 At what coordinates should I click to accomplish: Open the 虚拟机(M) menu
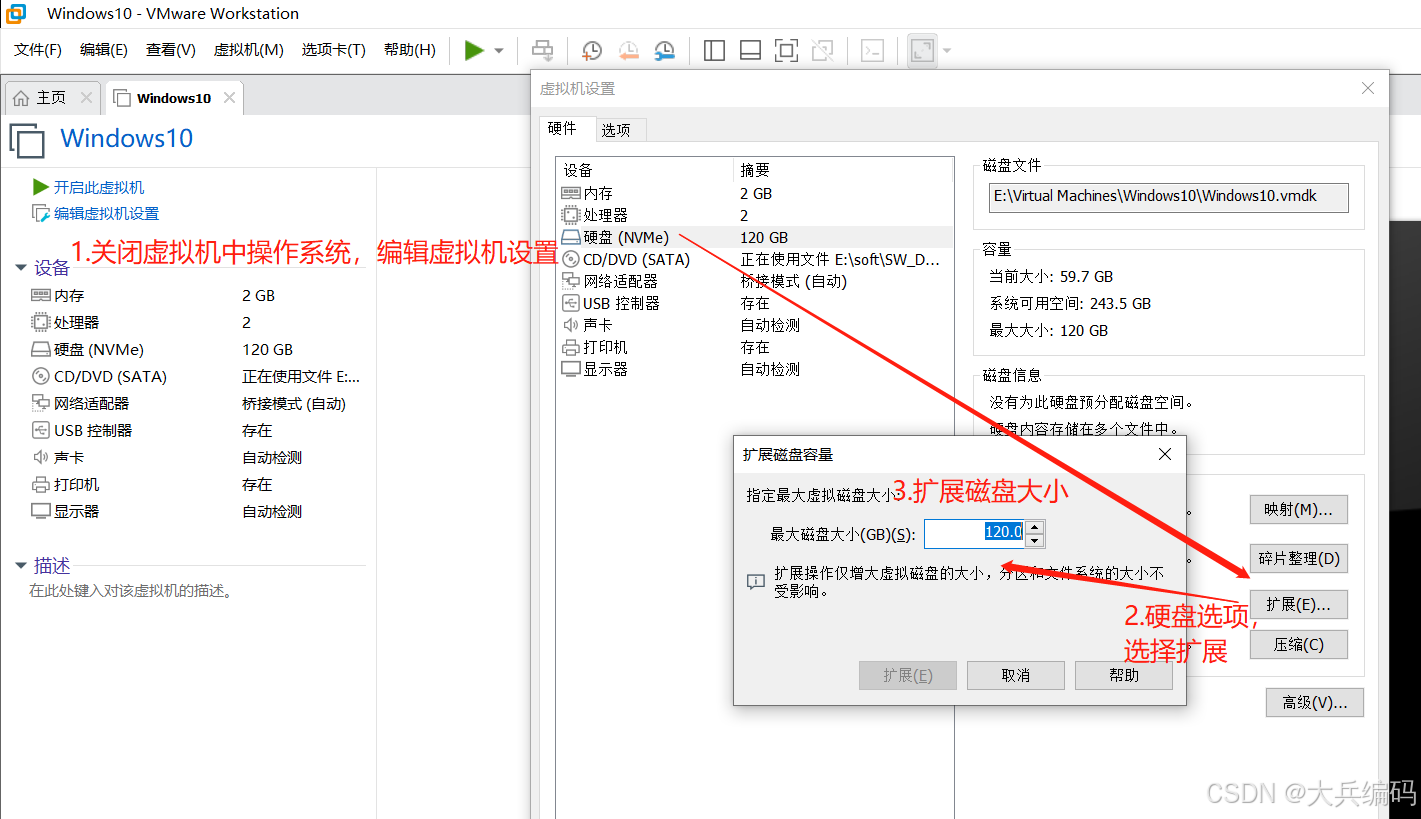click(249, 50)
